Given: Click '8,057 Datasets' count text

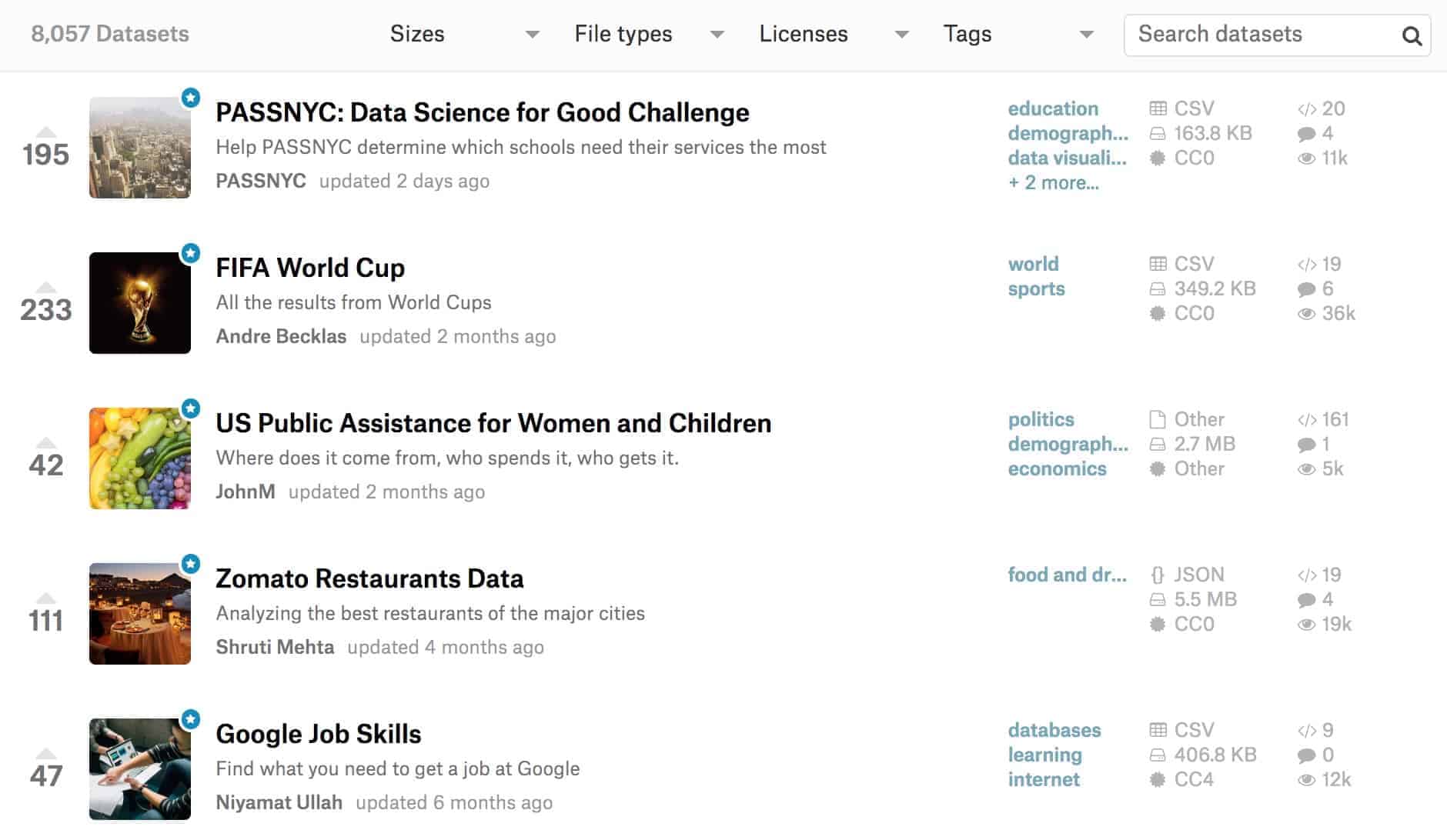Looking at the screenshot, I should (x=110, y=34).
